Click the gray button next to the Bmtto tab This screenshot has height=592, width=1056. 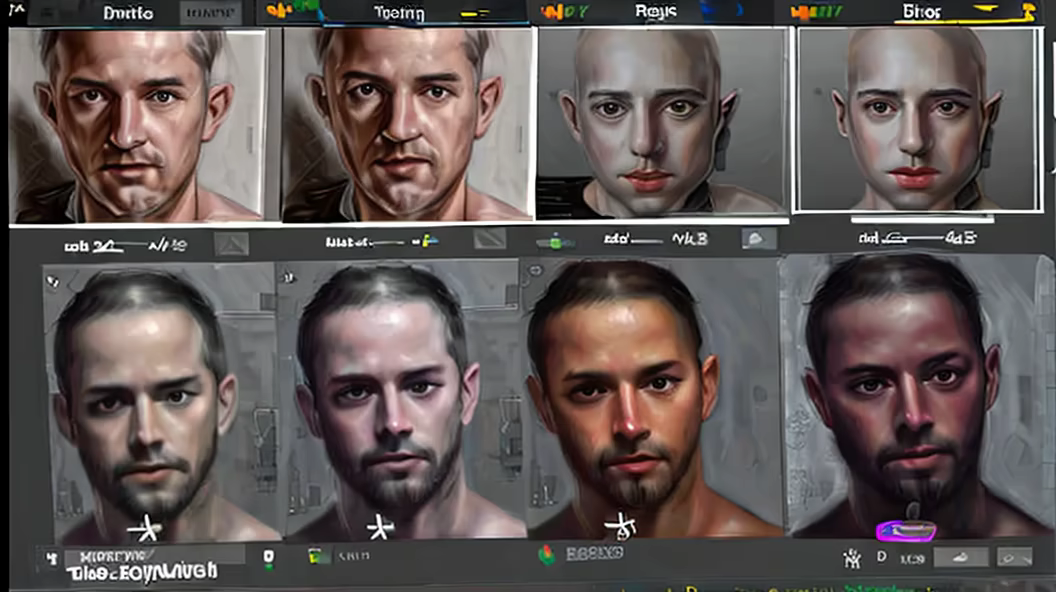click(x=210, y=13)
